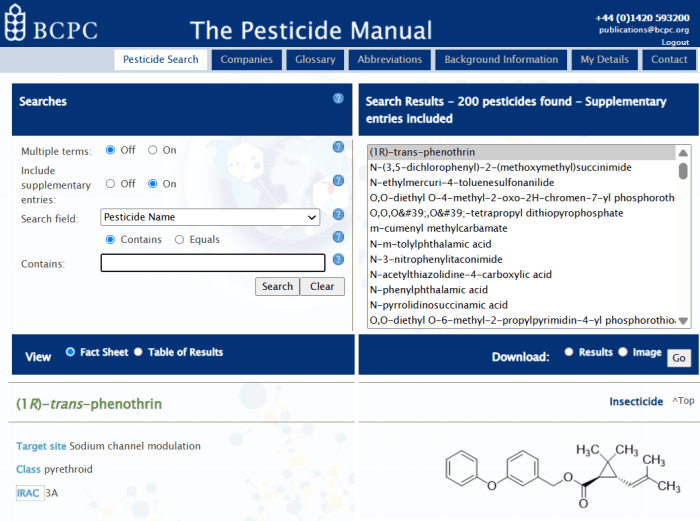The height and width of the screenshot is (521, 700).
Task: Set Multiple terms to Off
Action: pyautogui.click(x=110, y=150)
